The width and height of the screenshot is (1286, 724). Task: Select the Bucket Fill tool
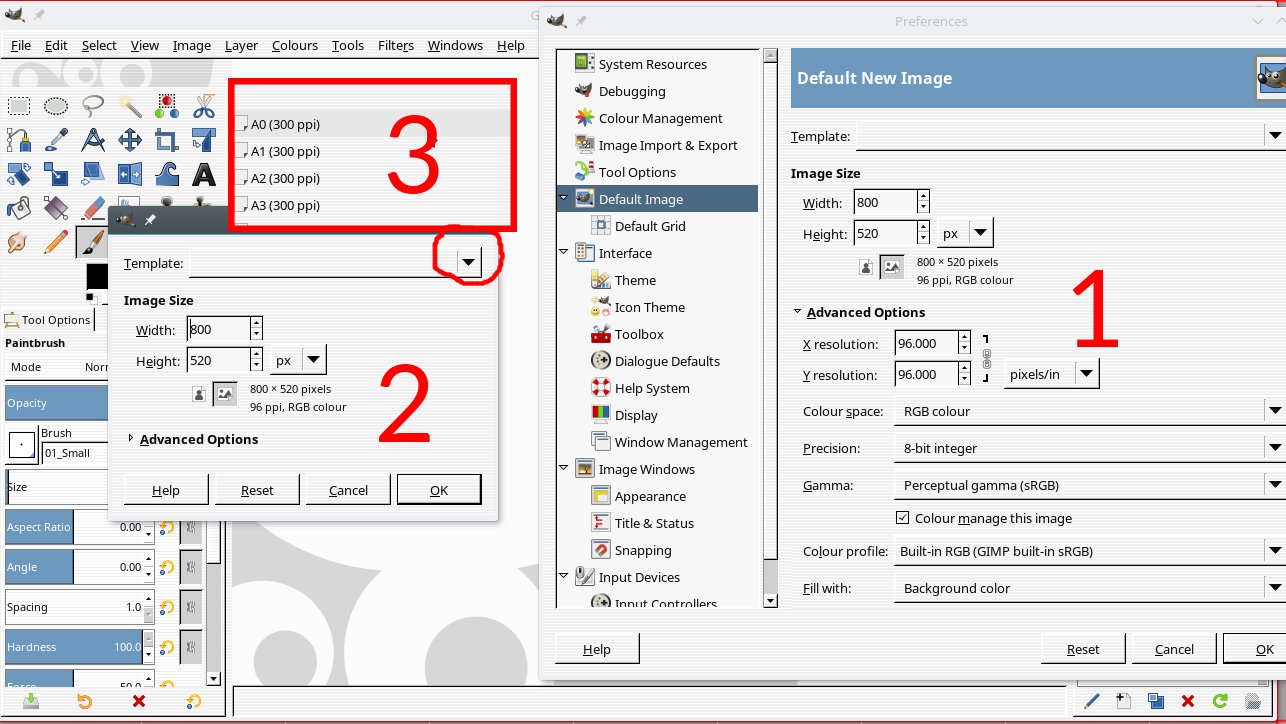(x=19, y=209)
